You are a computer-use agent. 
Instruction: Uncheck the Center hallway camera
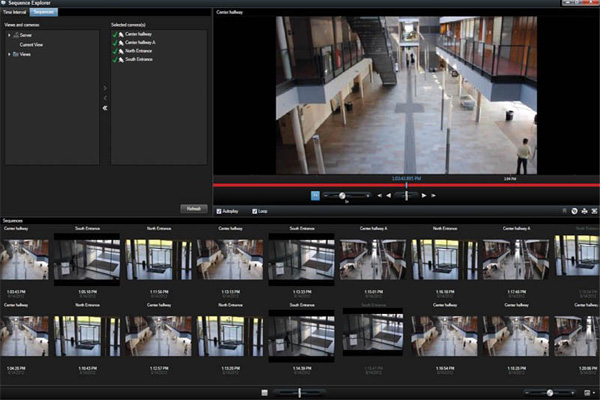click(x=114, y=34)
